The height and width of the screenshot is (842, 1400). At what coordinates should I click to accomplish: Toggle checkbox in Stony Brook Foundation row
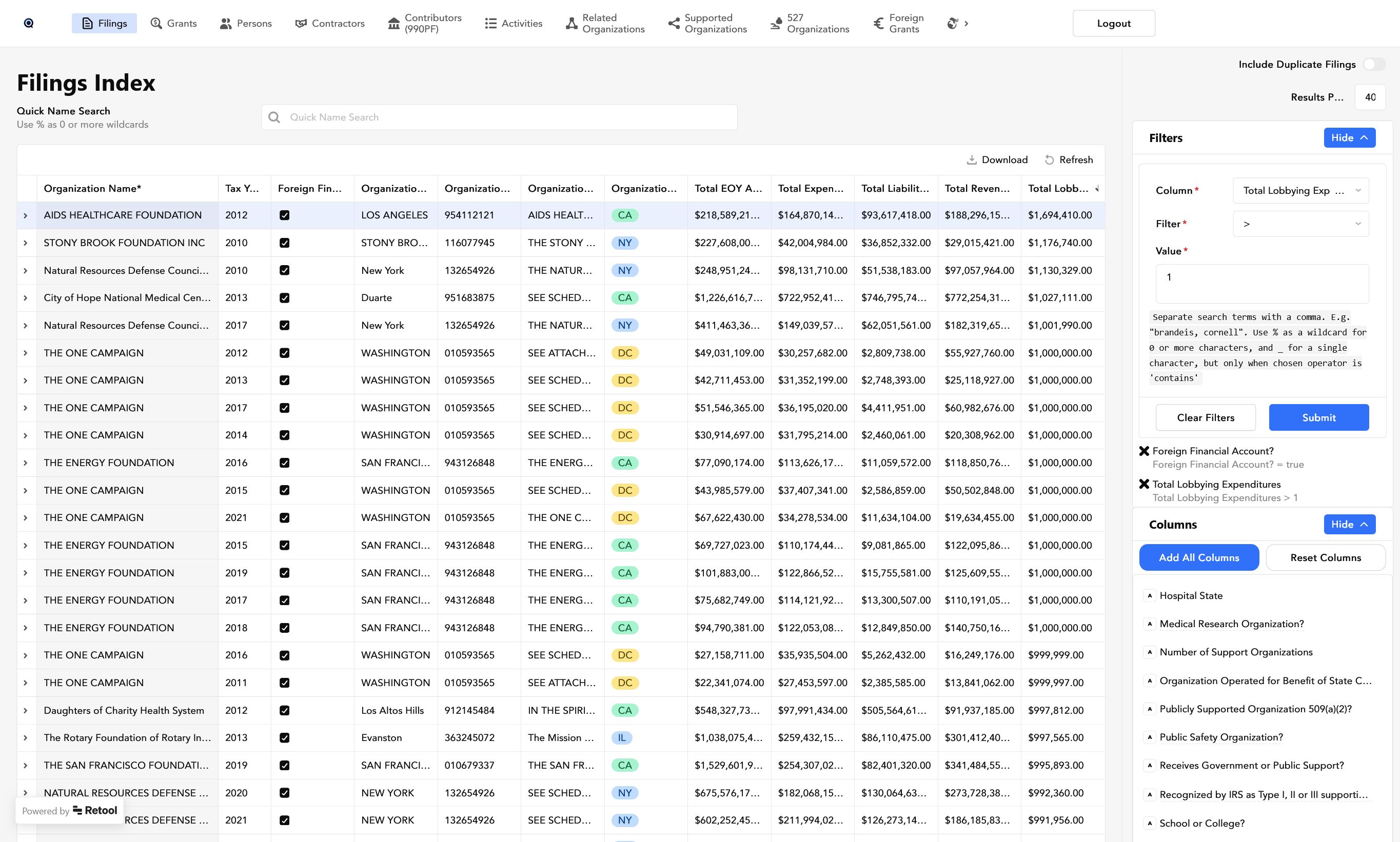(x=284, y=243)
